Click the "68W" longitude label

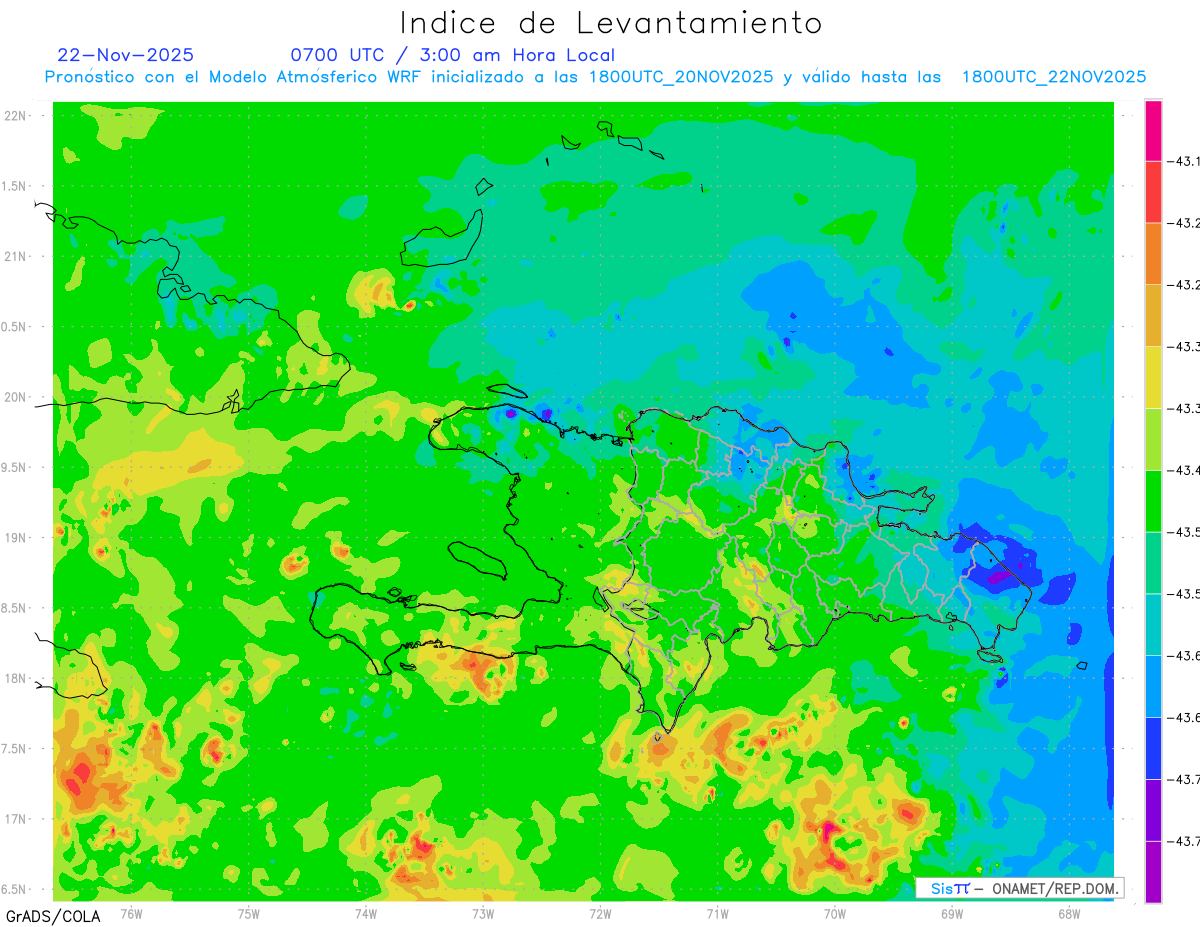pyautogui.click(x=1068, y=913)
